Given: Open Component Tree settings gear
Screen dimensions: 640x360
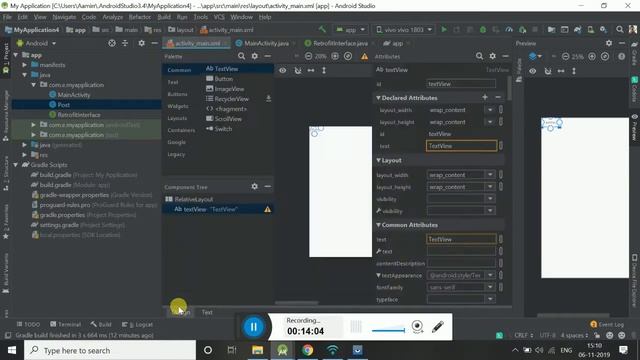Looking at the screenshot, I should point(255,187).
